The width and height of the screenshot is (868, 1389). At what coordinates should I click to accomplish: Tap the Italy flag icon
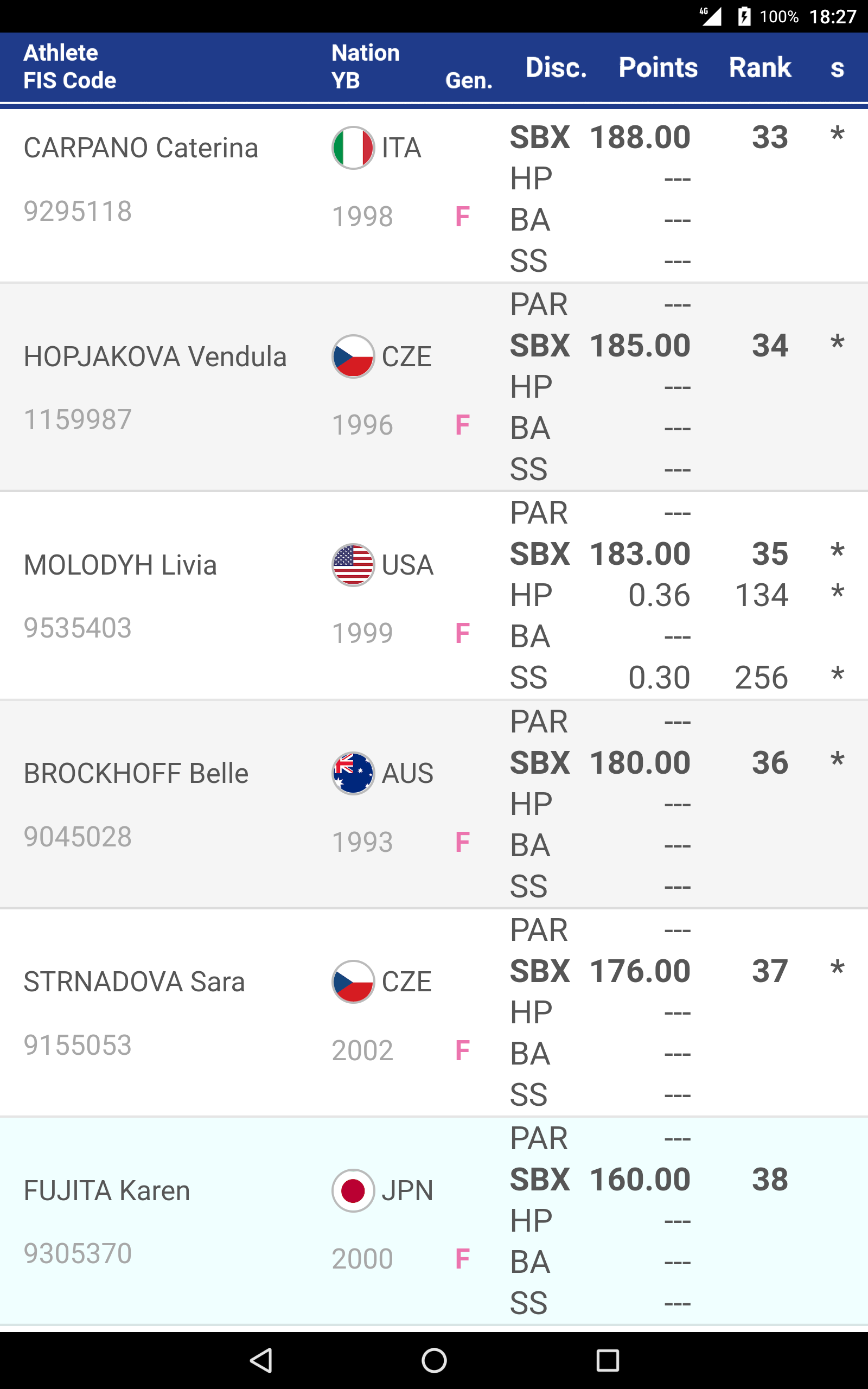click(x=353, y=148)
